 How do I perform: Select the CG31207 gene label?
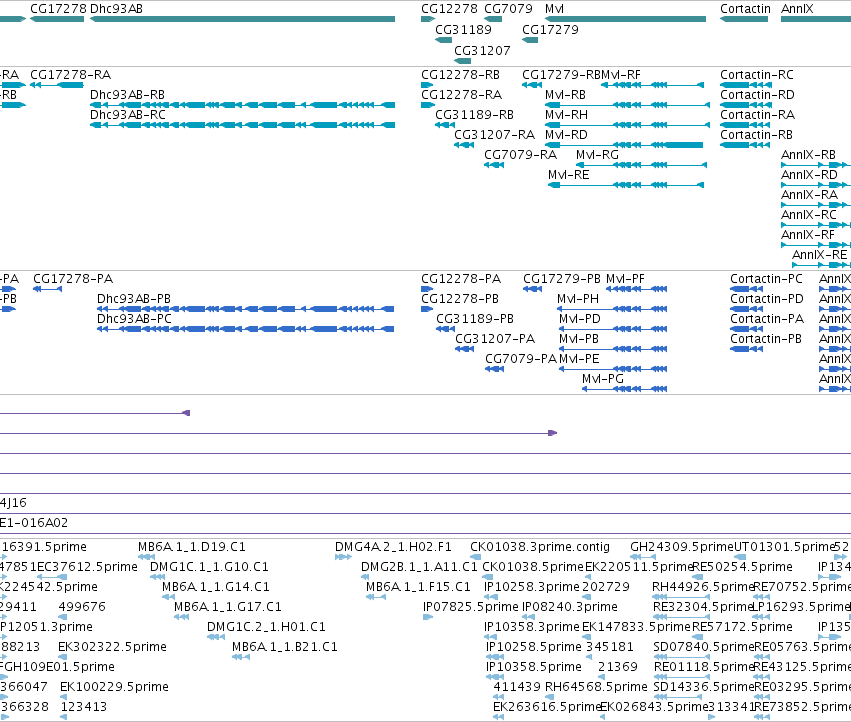pyautogui.click(x=482, y=50)
